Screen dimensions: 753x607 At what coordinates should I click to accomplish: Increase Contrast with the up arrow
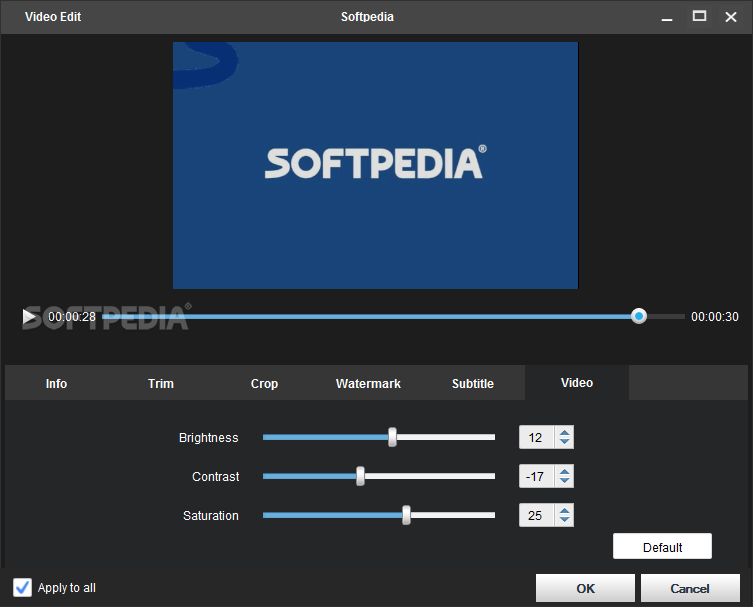[x=564, y=471]
